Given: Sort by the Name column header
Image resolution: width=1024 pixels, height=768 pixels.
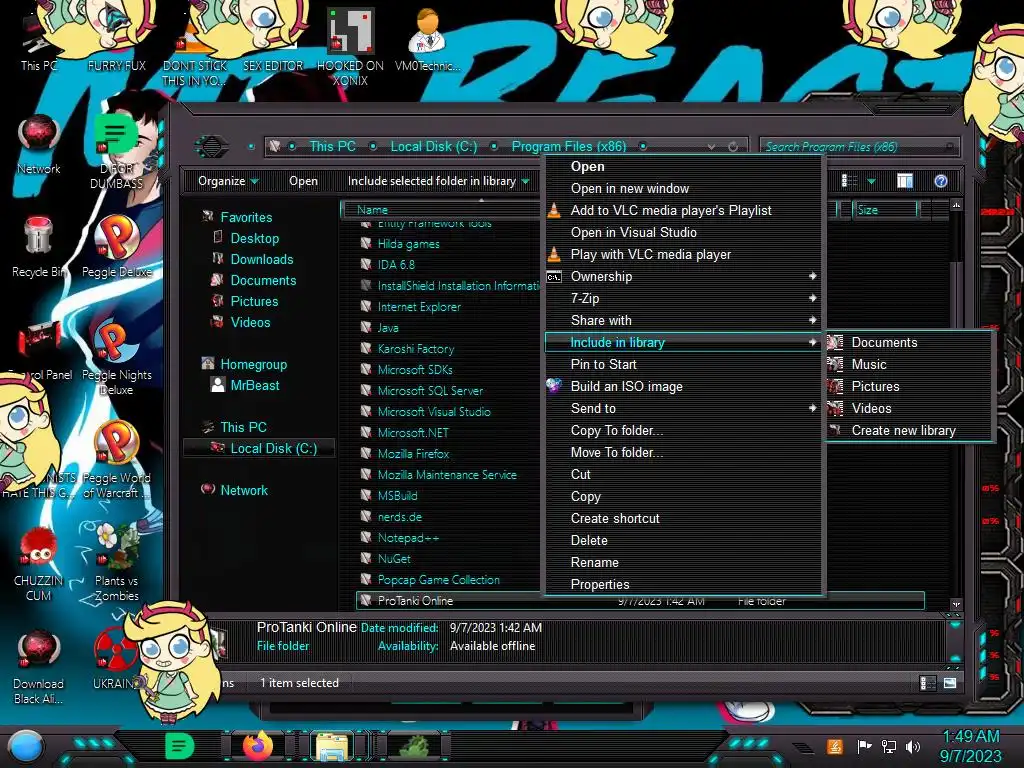Looking at the screenshot, I should (440, 210).
